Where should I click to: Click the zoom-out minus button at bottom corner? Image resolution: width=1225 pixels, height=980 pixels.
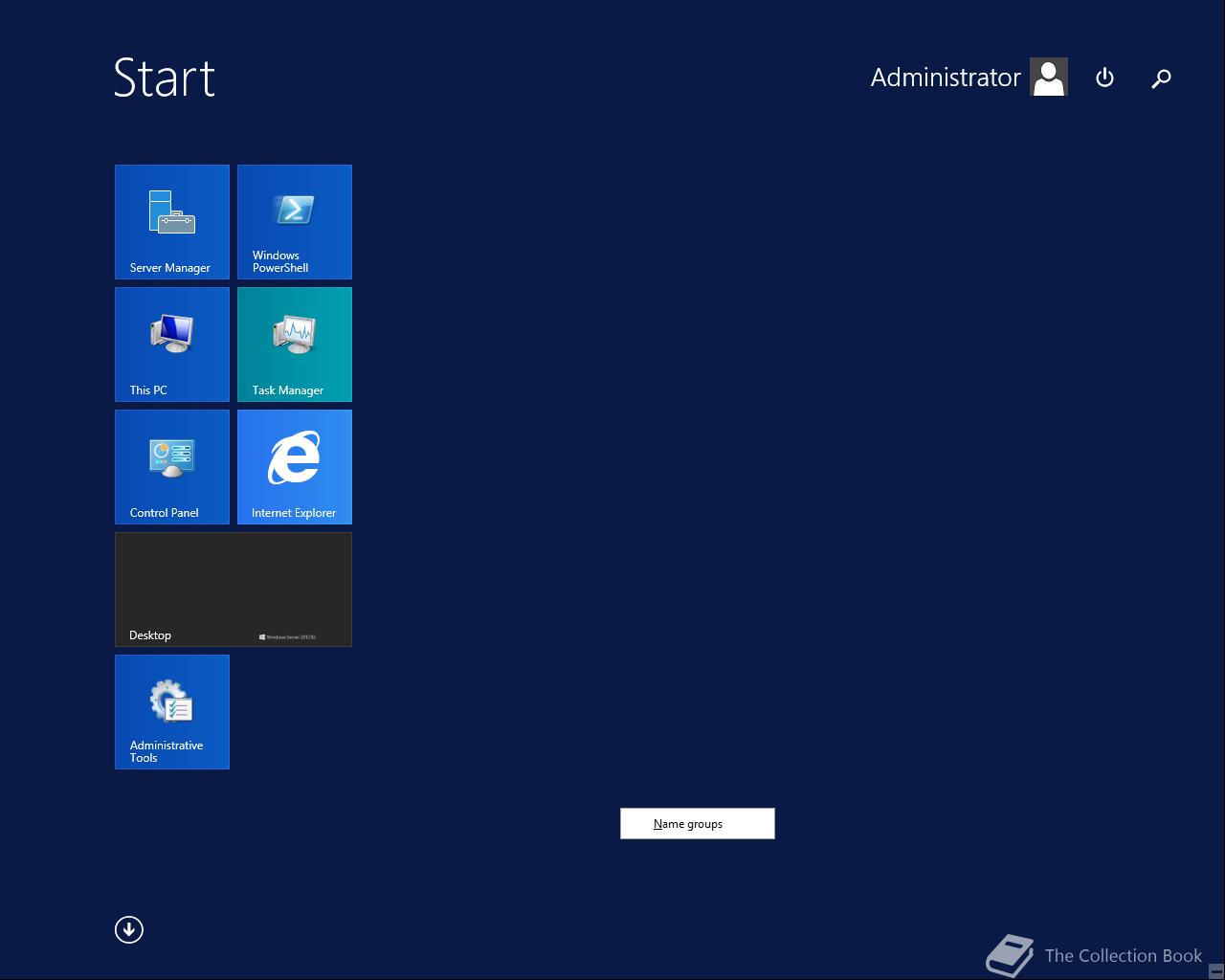1216,970
